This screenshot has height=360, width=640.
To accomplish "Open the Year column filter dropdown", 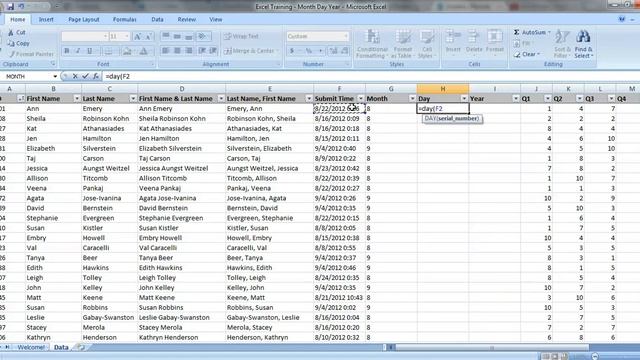I will point(516,99).
